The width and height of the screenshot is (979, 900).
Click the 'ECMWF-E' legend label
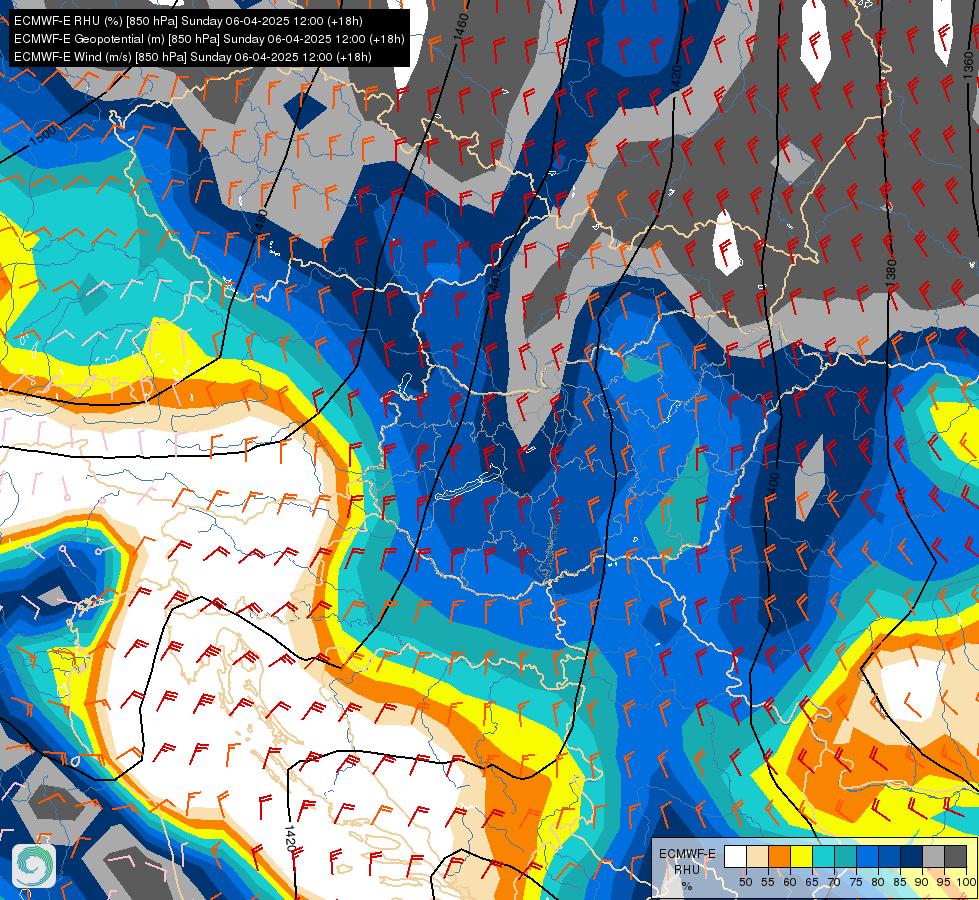687,854
